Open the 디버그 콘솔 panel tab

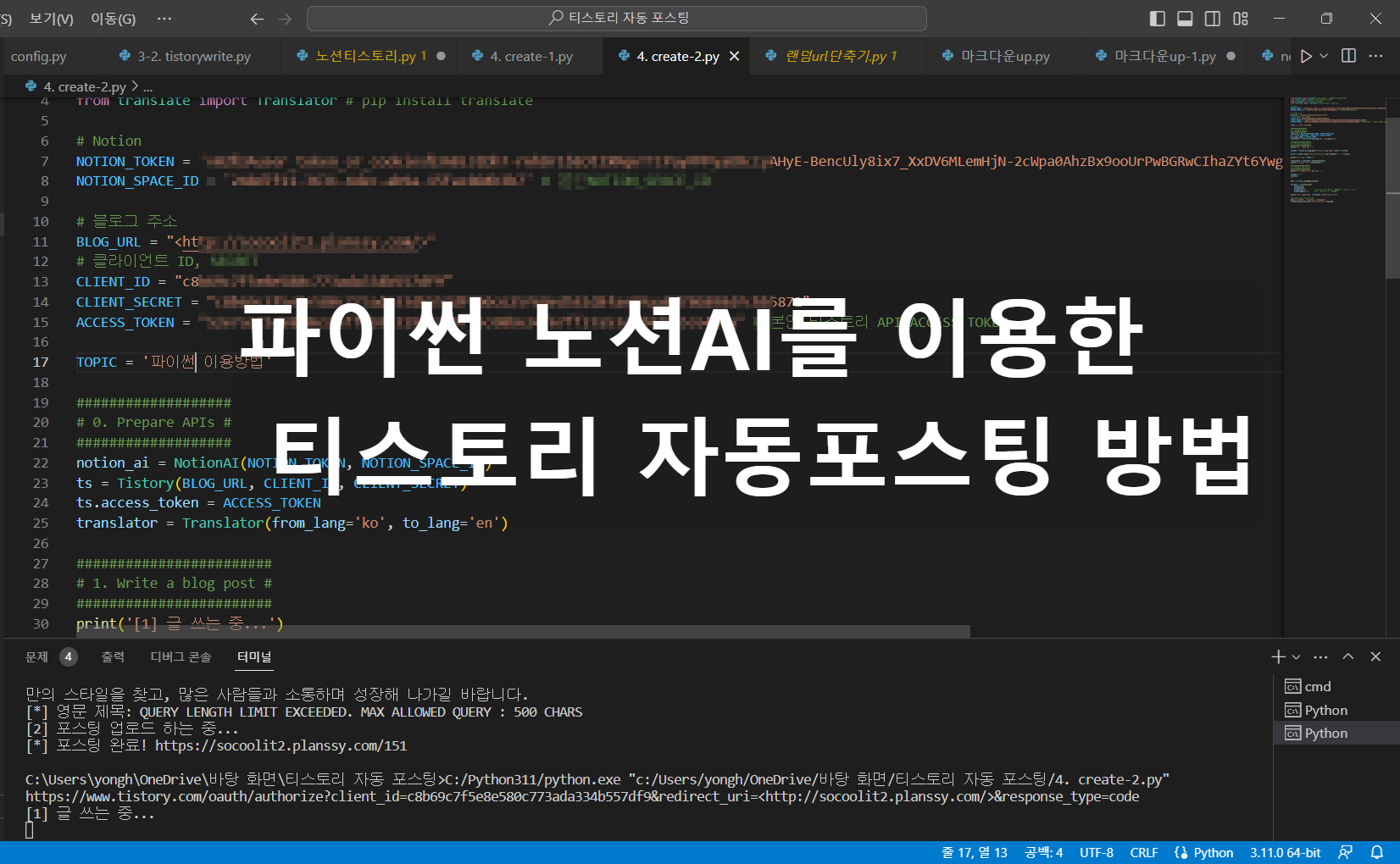tap(181, 656)
